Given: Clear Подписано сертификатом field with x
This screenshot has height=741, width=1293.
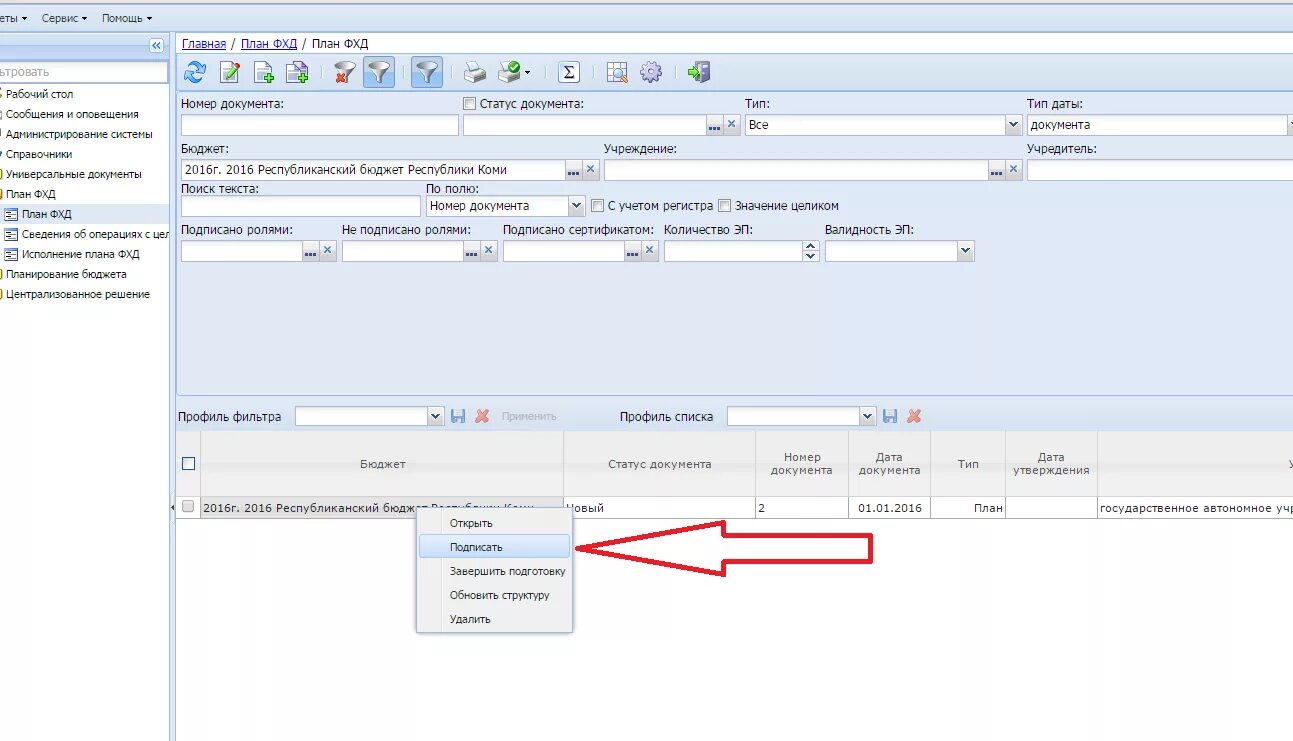Looking at the screenshot, I should coord(650,252).
